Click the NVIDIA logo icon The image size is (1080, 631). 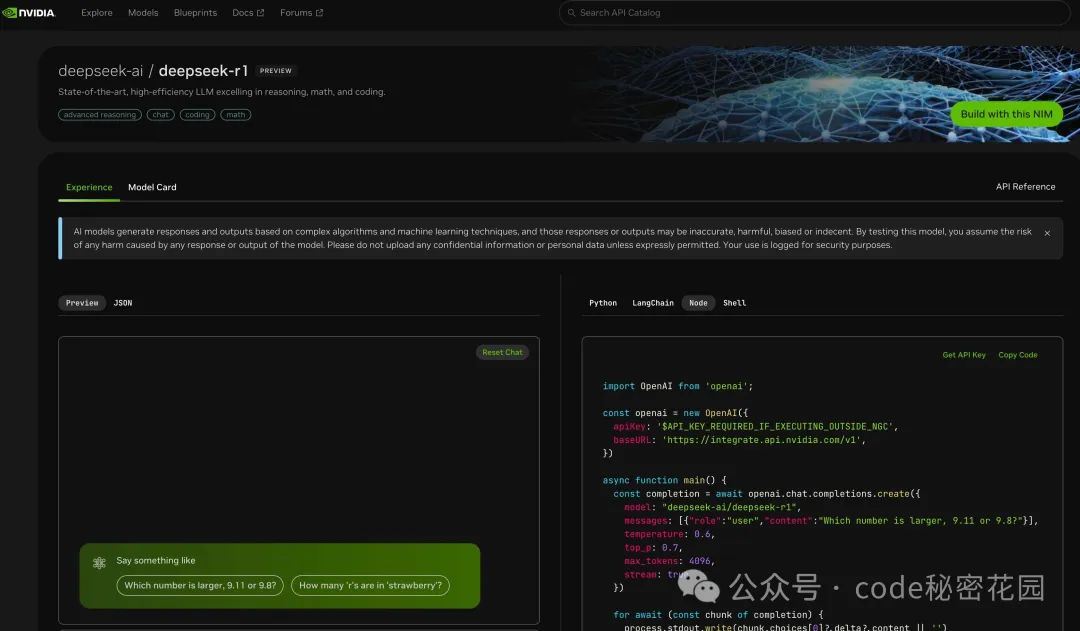[x=10, y=13]
